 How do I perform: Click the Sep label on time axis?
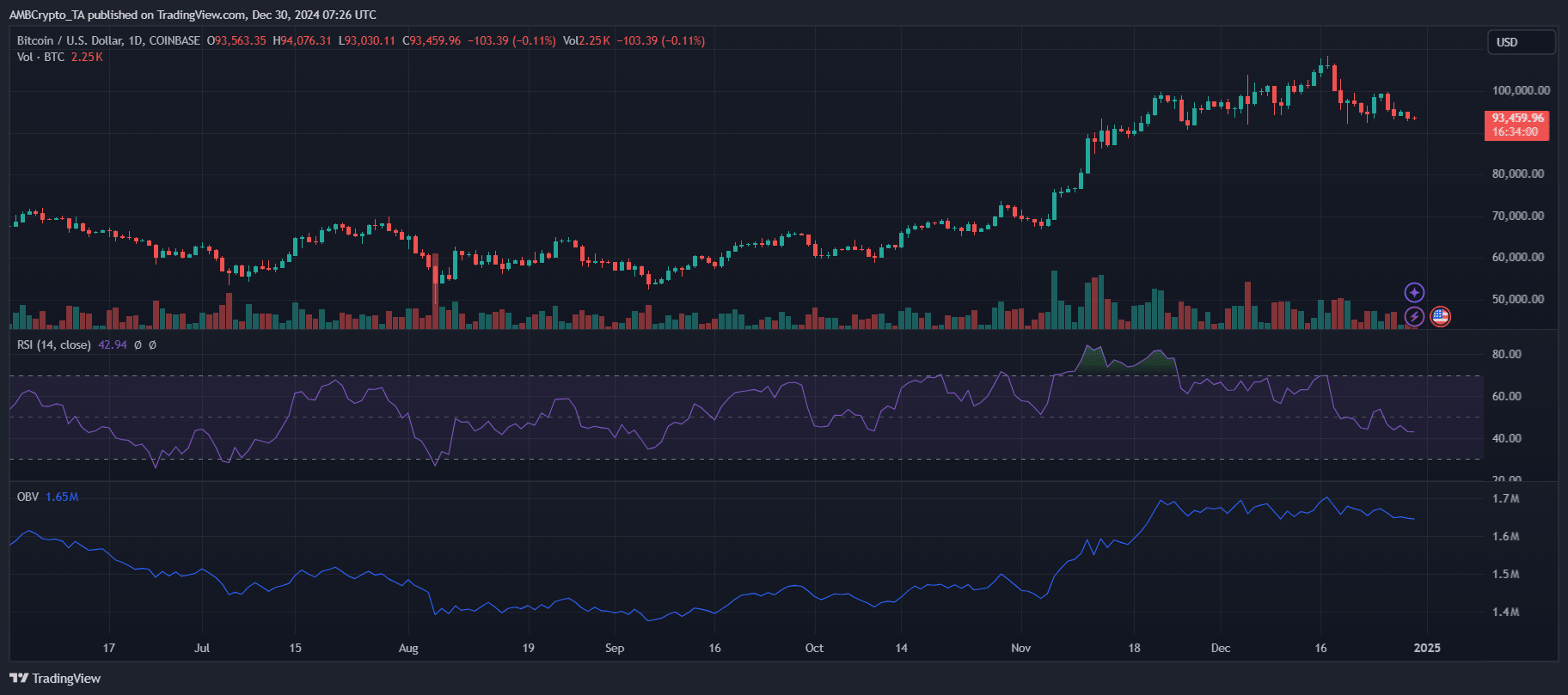[x=615, y=648]
